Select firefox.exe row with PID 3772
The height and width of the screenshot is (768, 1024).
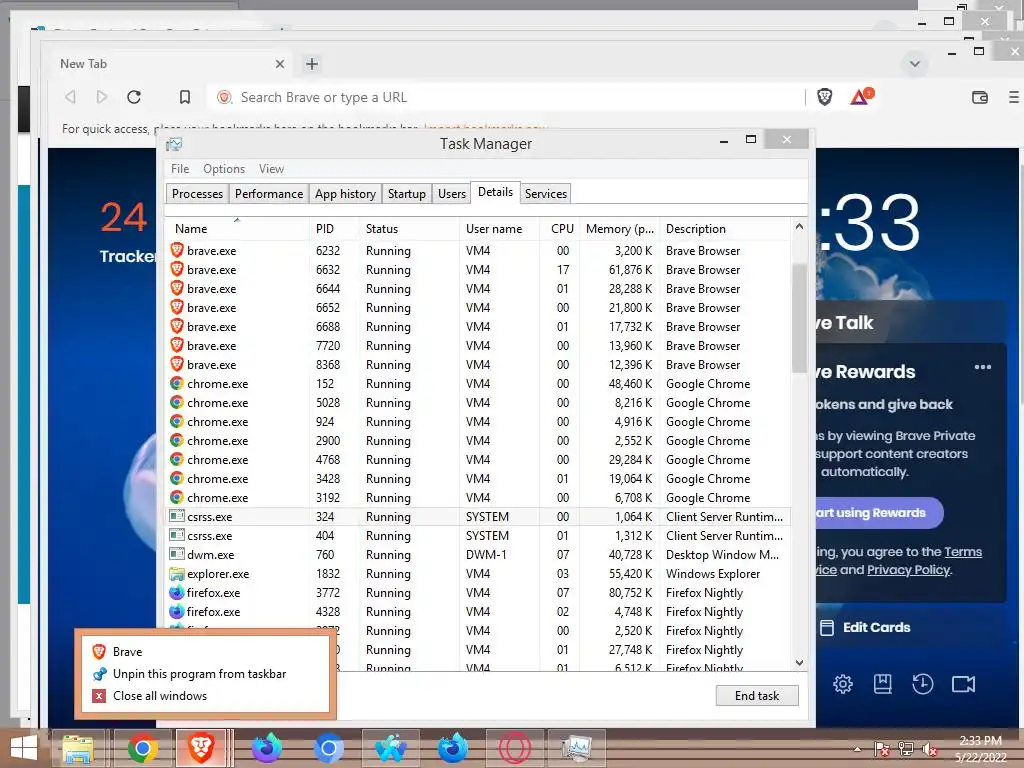478,593
